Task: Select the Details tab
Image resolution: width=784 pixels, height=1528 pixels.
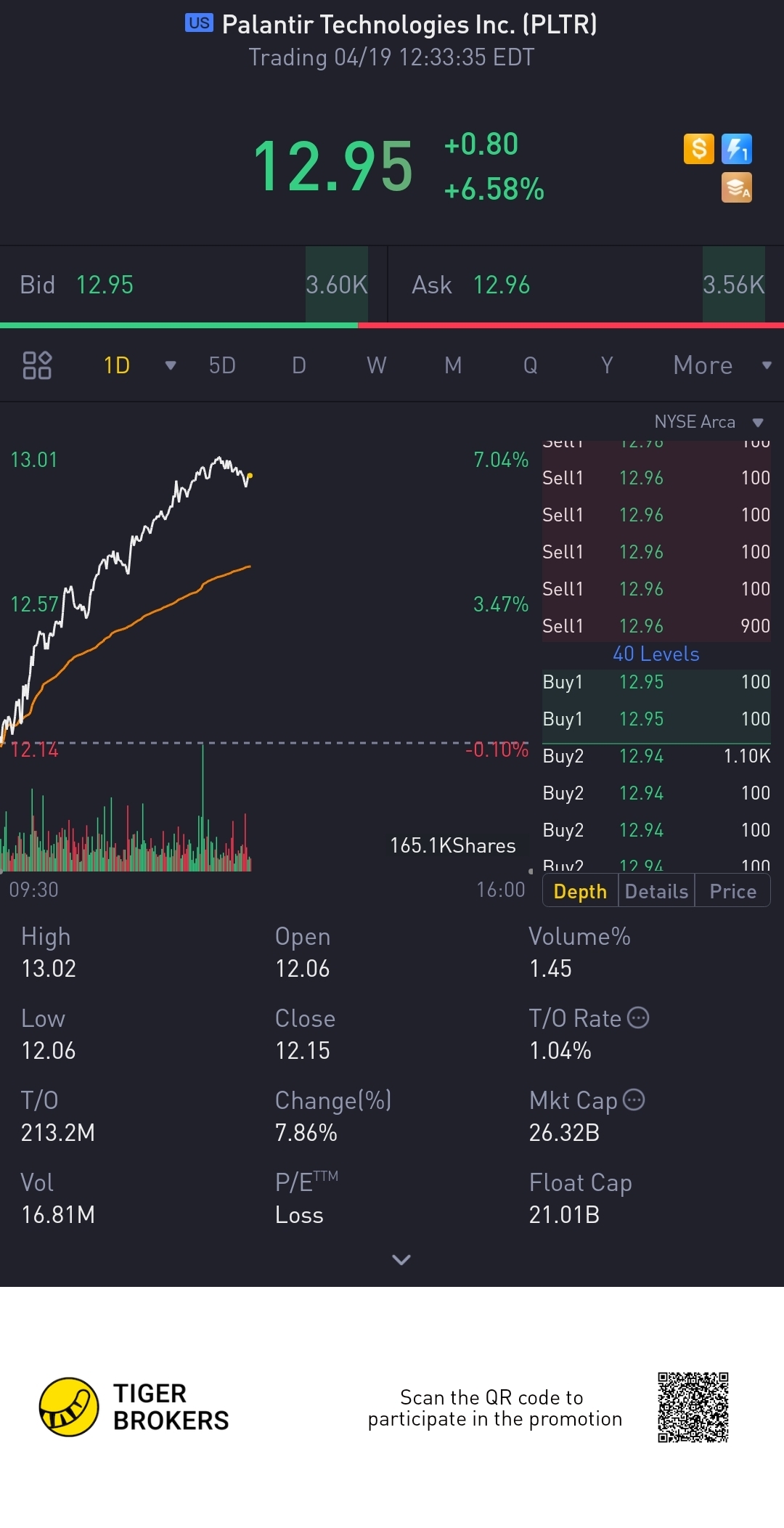Action: (x=656, y=891)
